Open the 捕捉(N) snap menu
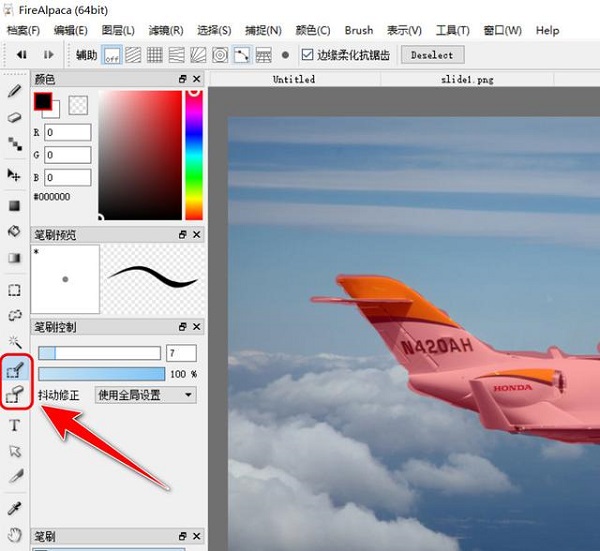 pos(263,30)
